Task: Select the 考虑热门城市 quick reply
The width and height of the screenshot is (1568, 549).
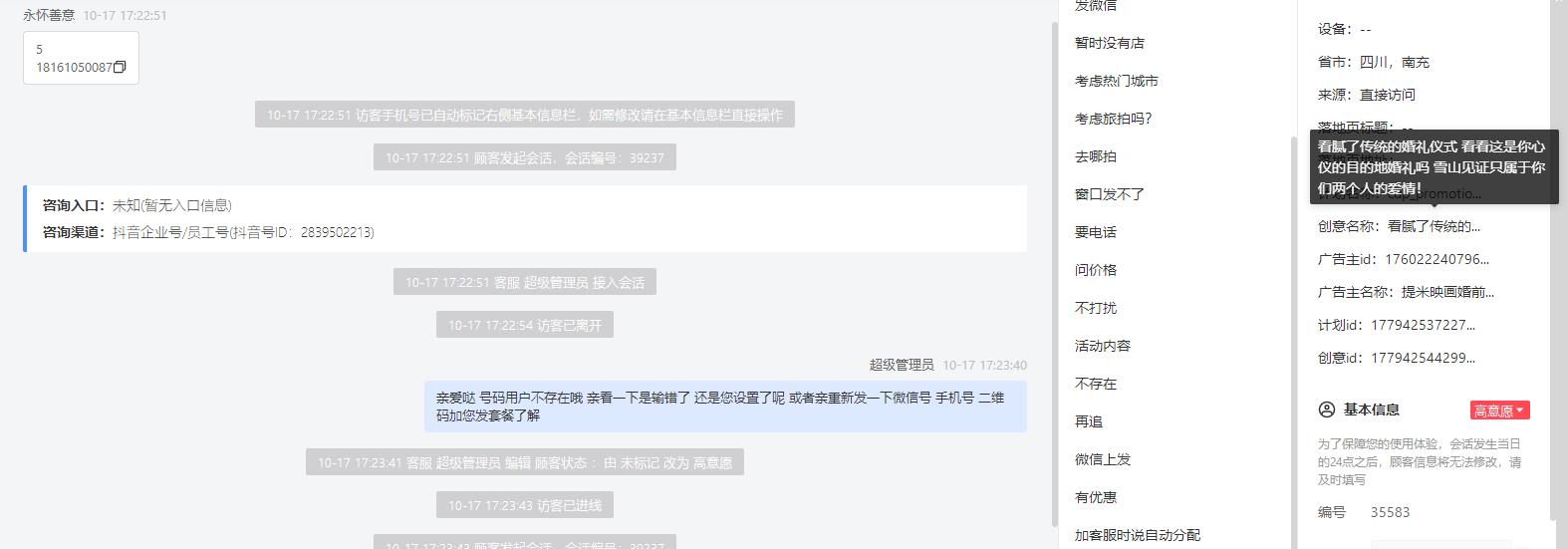Action: (x=1116, y=81)
